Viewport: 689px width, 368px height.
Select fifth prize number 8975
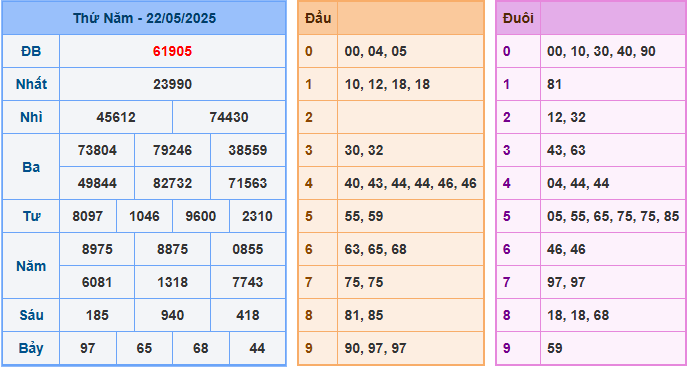(x=97, y=249)
